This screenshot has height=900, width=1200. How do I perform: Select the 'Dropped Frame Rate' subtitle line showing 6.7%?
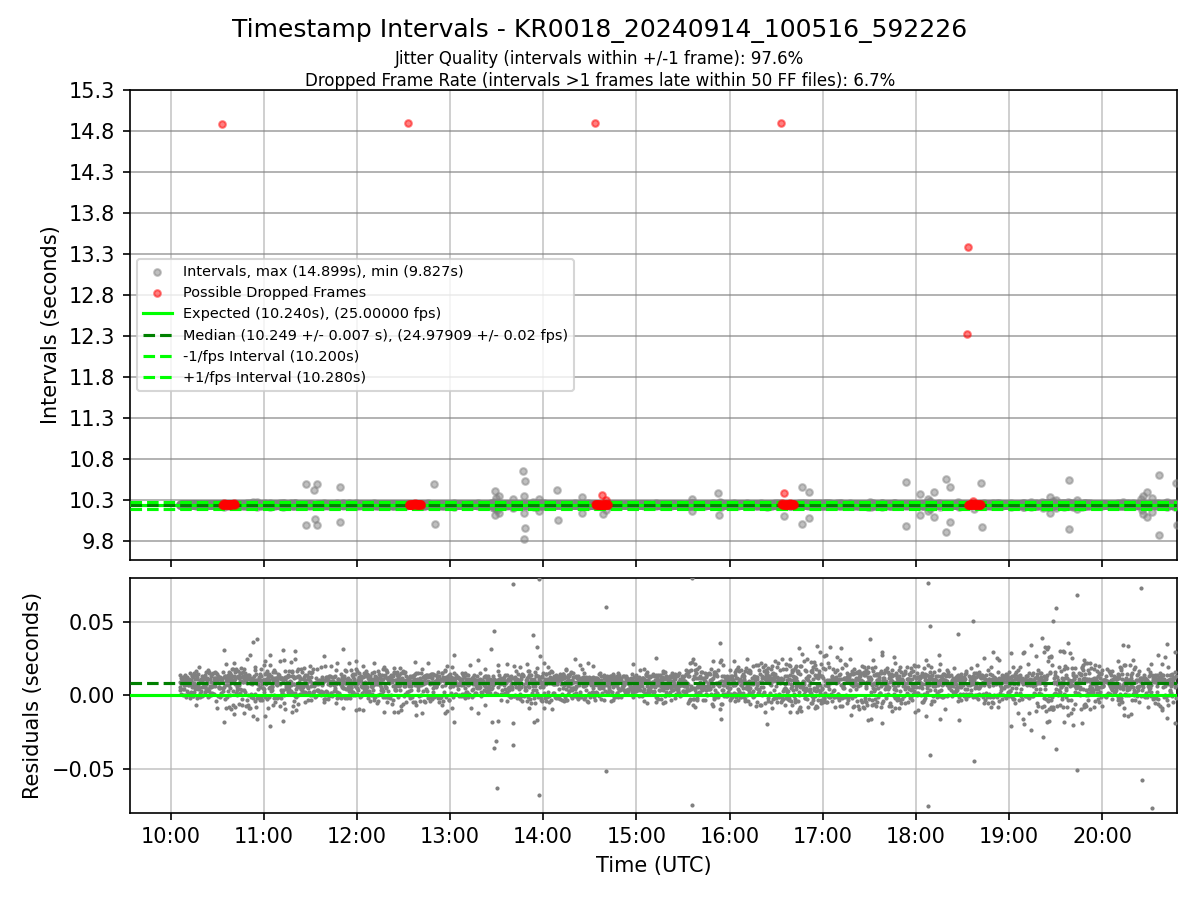[599, 80]
